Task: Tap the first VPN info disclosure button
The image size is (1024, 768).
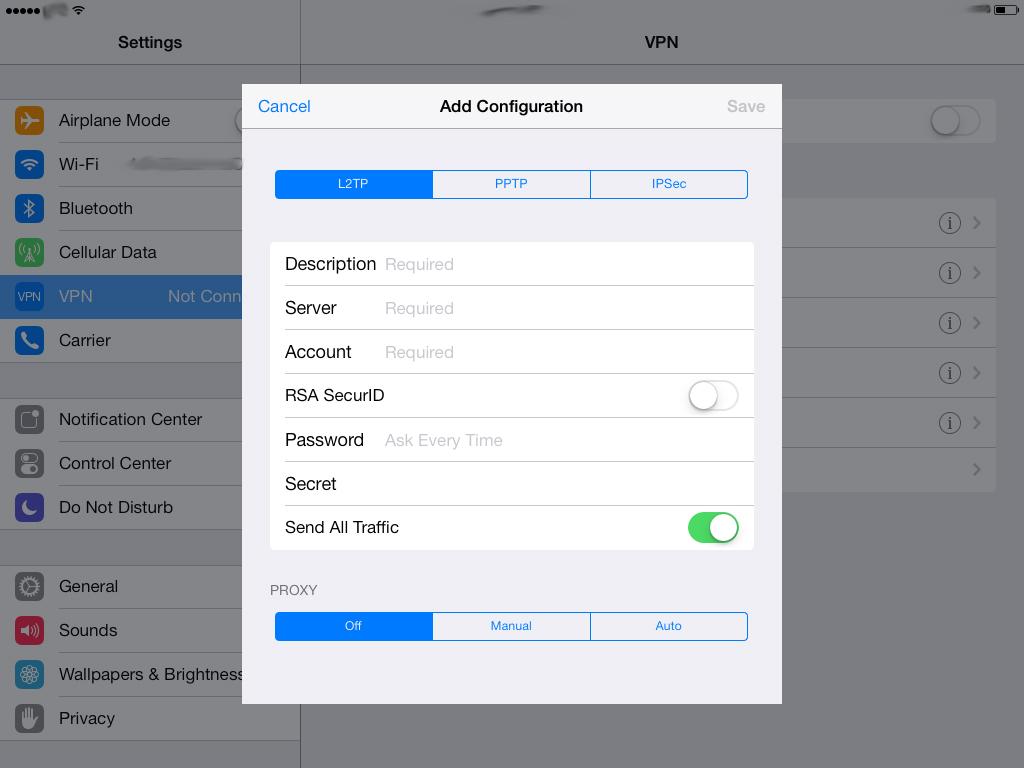Action: click(949, 223)
